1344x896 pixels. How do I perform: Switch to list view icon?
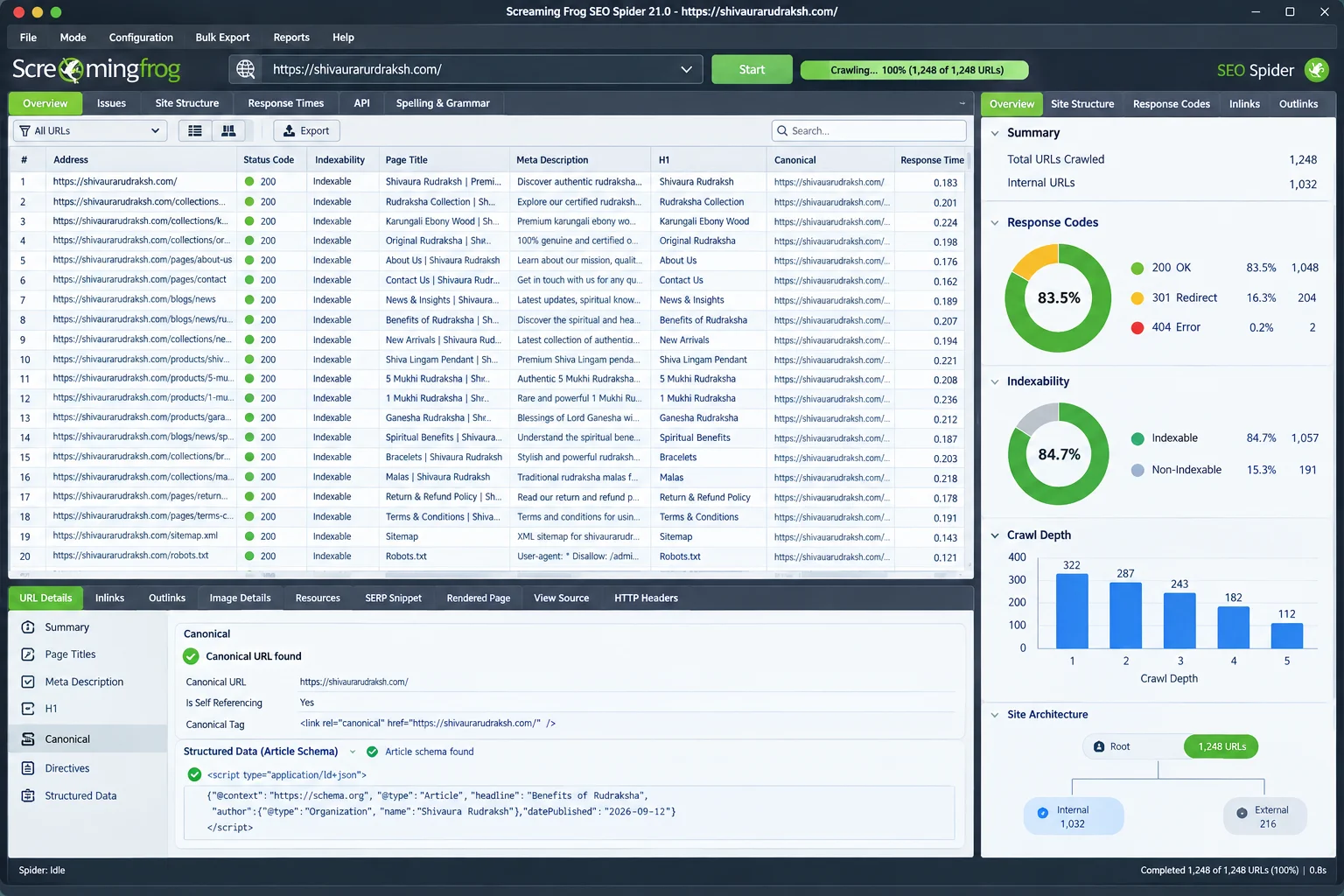pyautogui.click(x=195, y=130)
